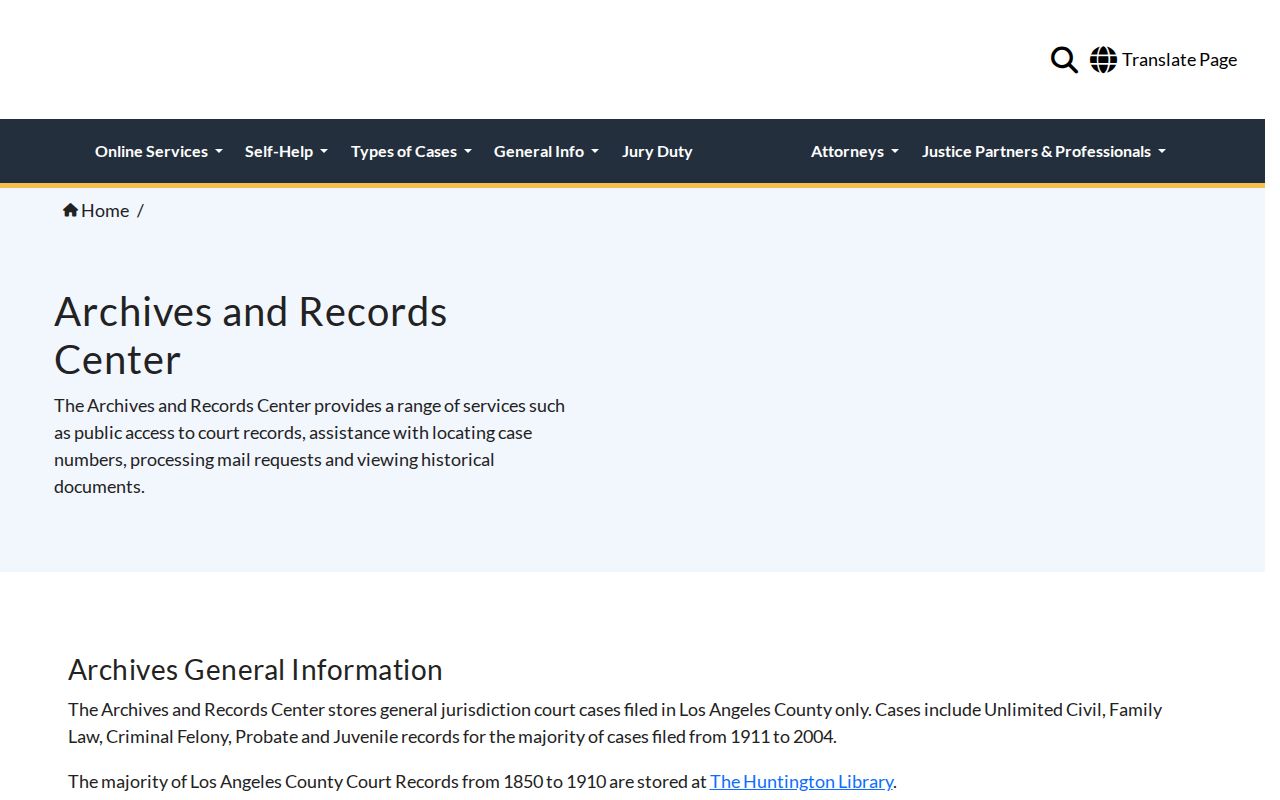The image size is (1280, 800).
Task: Select the Archives General Information heading
Action: (x=255, y=670)
